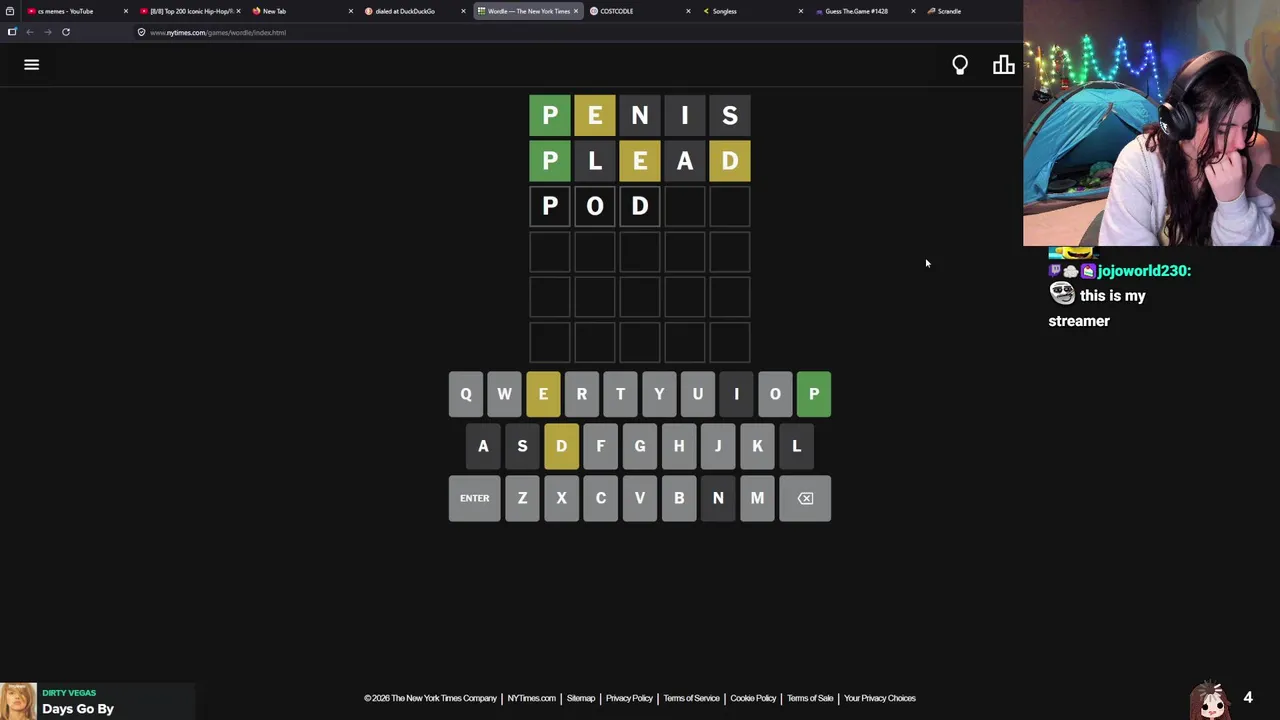Go back with the browser back arrow

tap(30, 32)
